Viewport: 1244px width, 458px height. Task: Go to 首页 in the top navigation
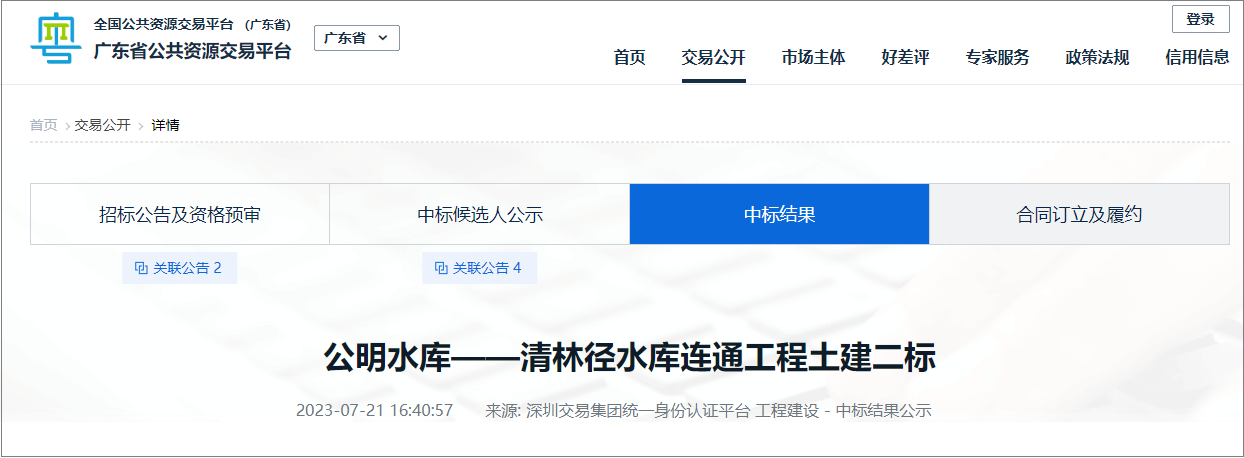(629, 58)
